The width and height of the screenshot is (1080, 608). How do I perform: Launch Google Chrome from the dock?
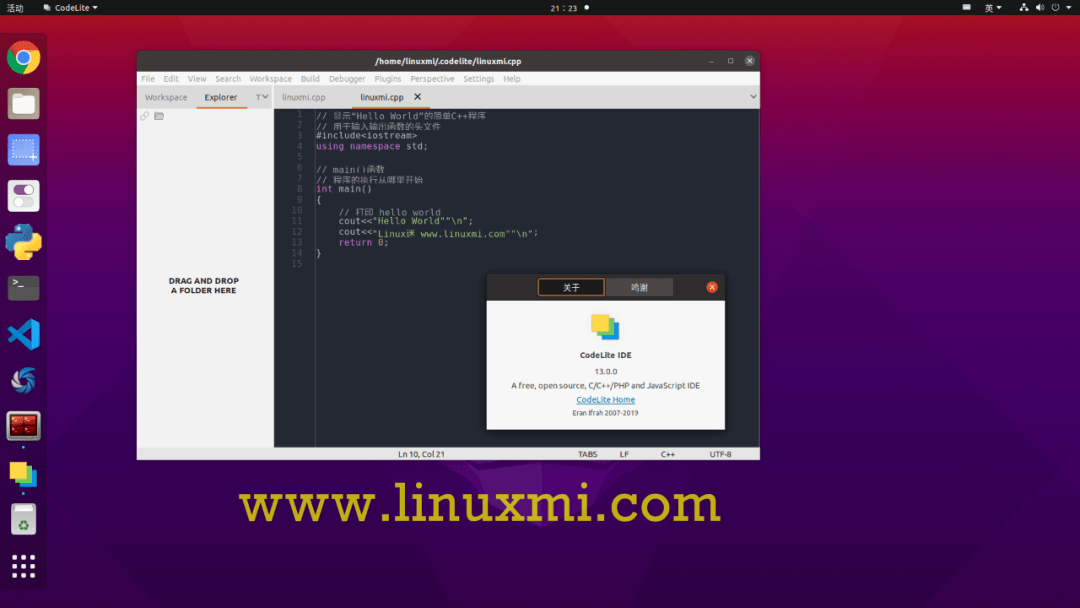pos(23,57)
